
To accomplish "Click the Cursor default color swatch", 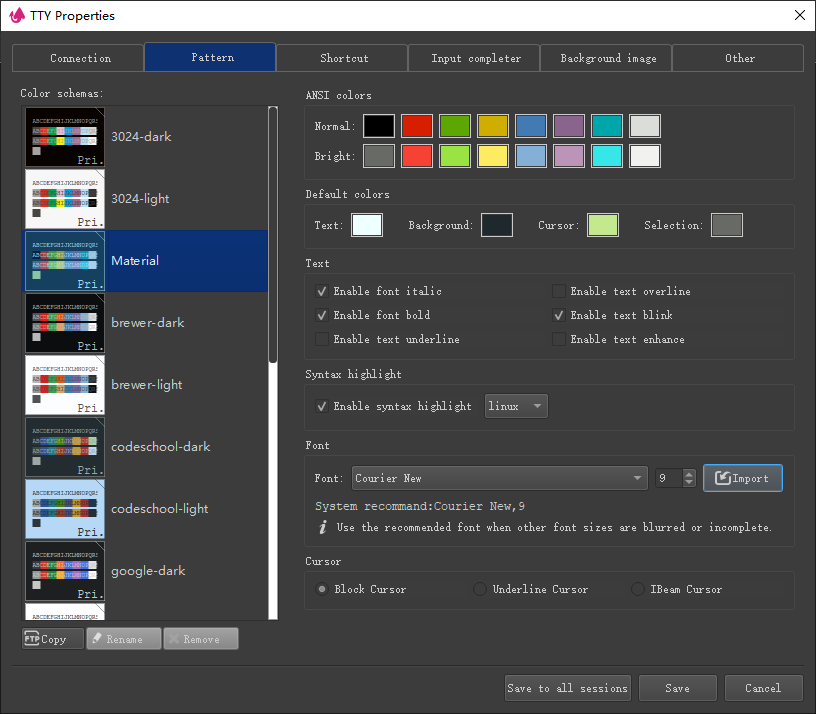I will pos(602,225).
